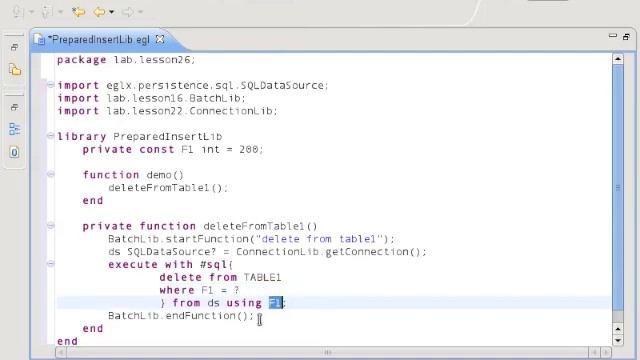Go back using the yellow Back arrow
This screenshot has width=640, height=360.
point(99,12)
